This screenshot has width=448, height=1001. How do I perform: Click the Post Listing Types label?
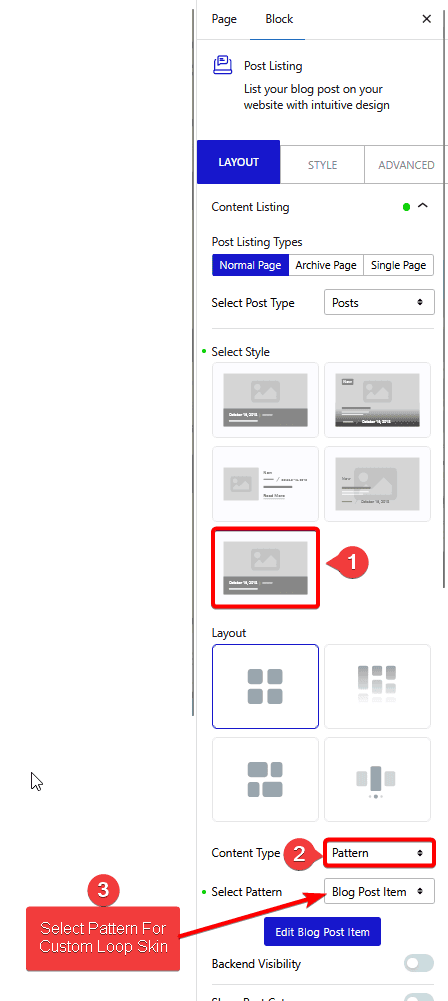coord(257,242)
